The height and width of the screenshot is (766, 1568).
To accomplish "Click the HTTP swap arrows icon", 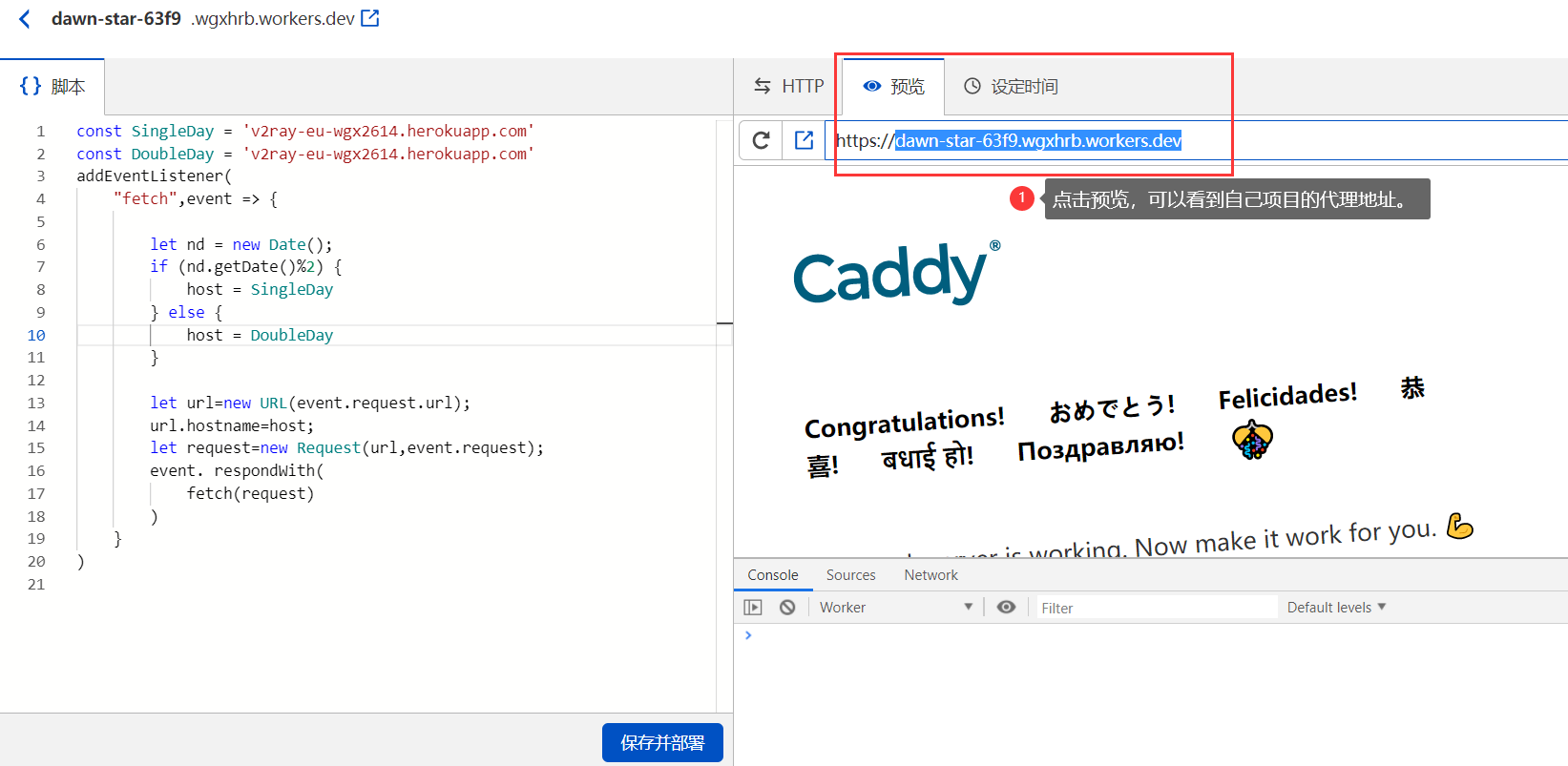I will coord(763,86).
